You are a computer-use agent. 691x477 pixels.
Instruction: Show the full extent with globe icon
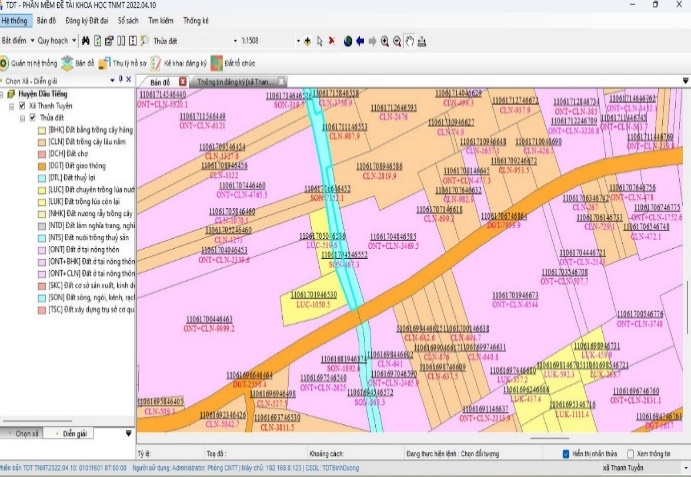tap(346, 41)
